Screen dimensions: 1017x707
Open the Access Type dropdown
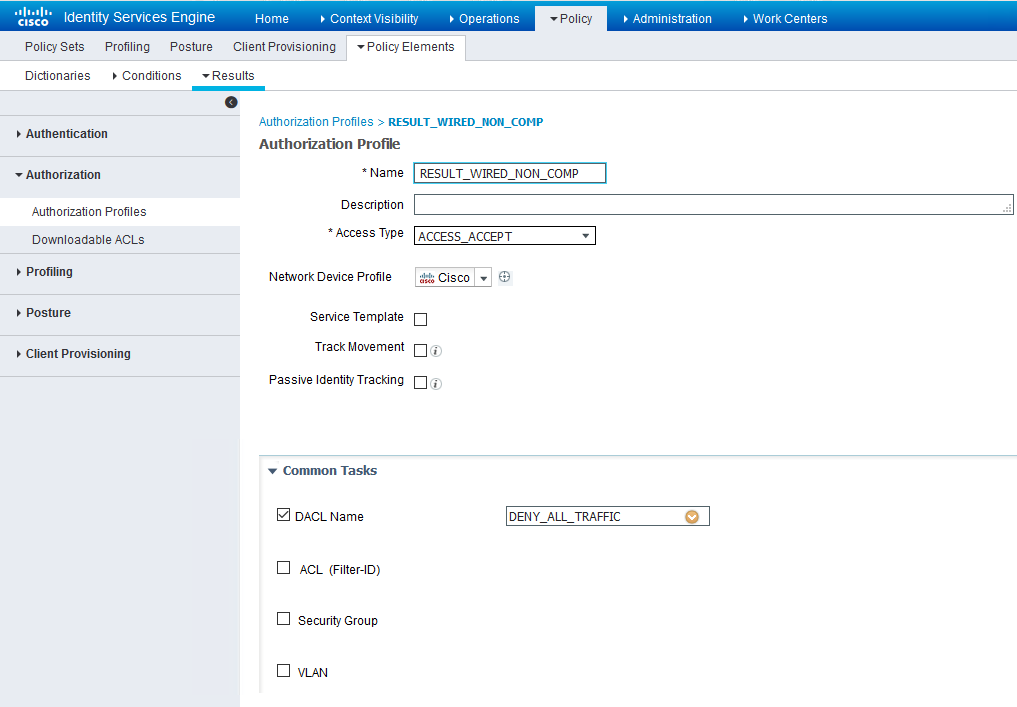pyautogui.click(x=505, y=236)
